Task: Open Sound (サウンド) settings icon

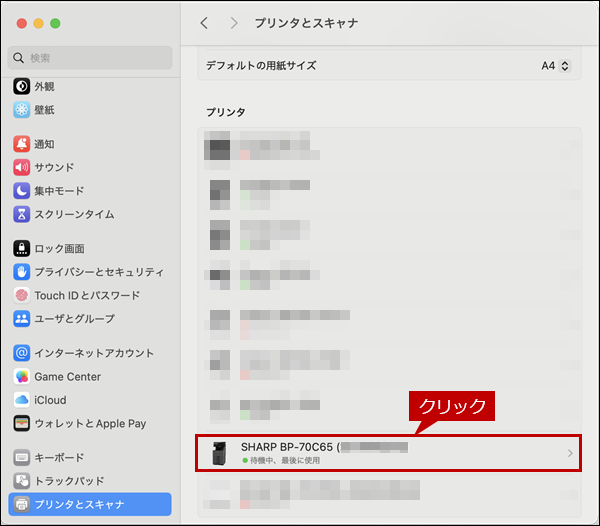Action: 22,167
